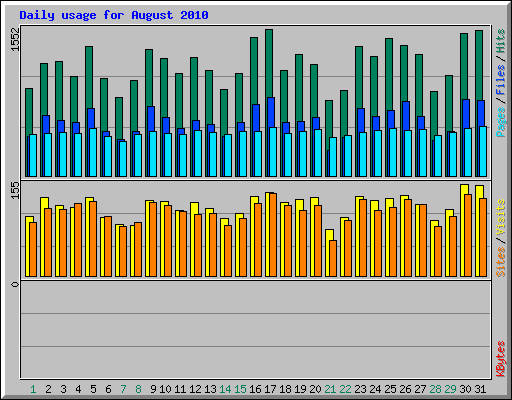Select day label "5" on the x-axis

[93, 389]
